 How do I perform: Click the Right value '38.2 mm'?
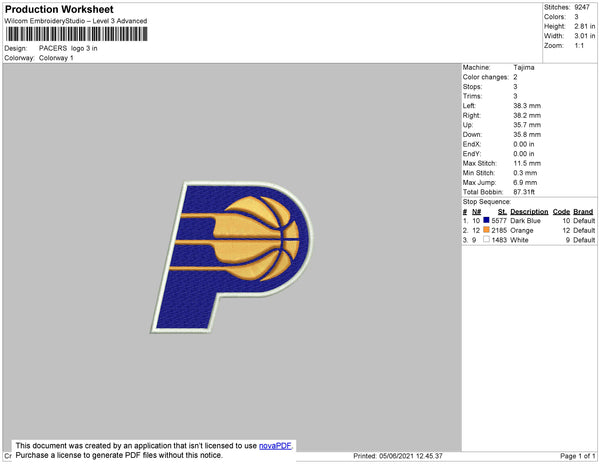pyautogui.click(x=527, y=116)
